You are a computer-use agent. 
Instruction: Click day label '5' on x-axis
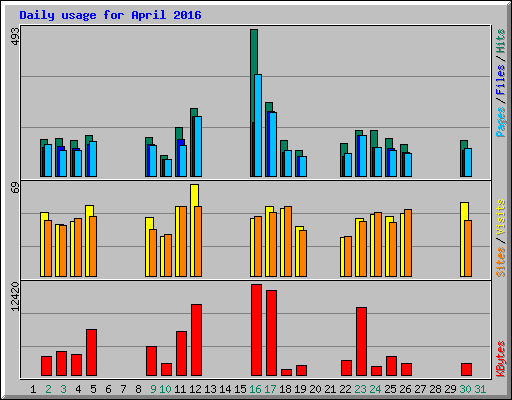pos(93,389)
